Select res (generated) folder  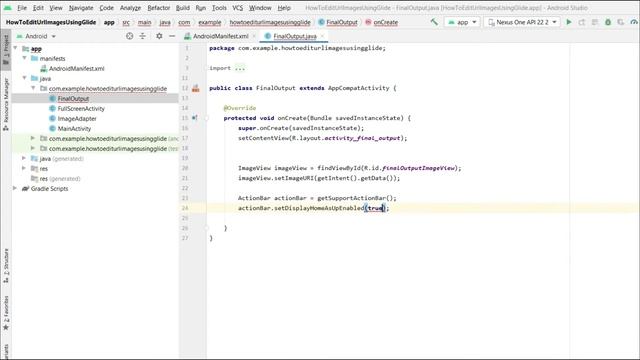[60, 178]
